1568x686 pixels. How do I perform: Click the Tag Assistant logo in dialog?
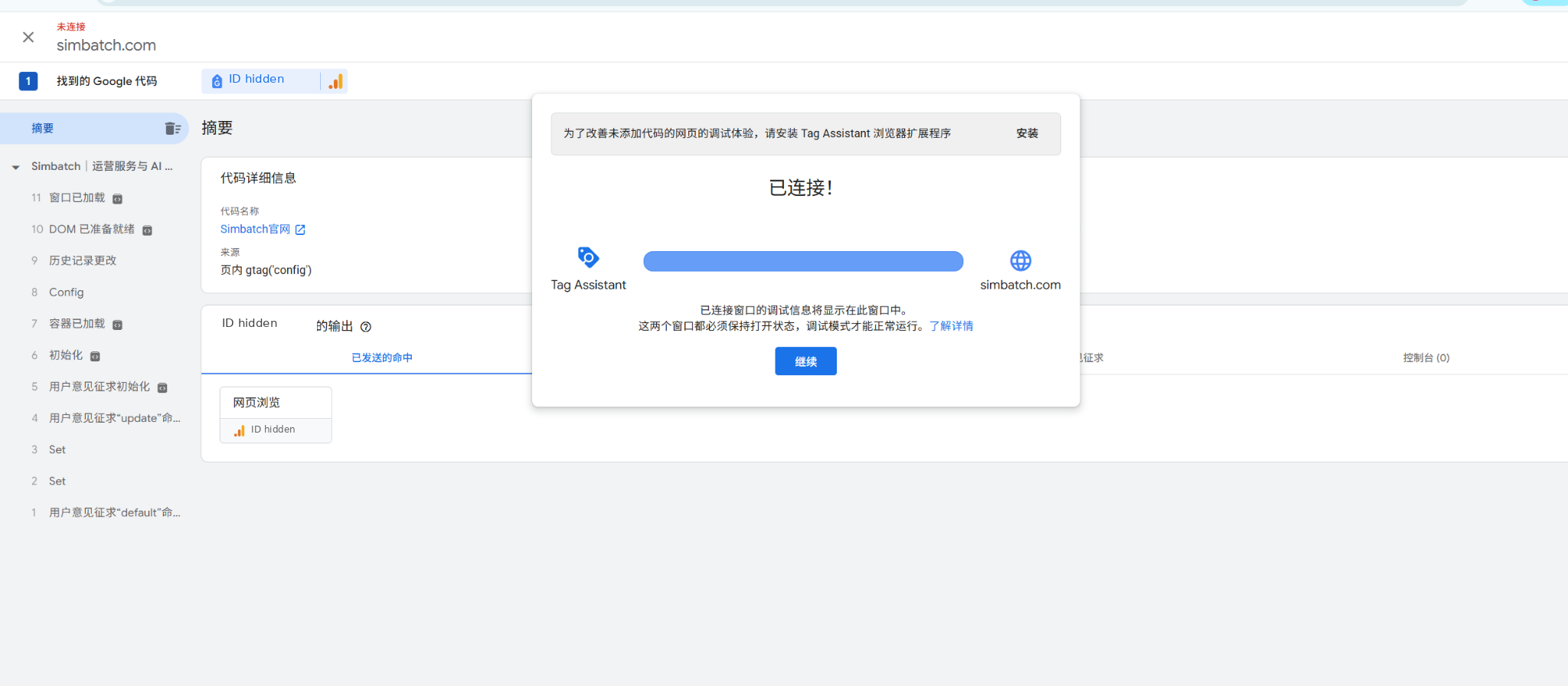tap(588, 257)
